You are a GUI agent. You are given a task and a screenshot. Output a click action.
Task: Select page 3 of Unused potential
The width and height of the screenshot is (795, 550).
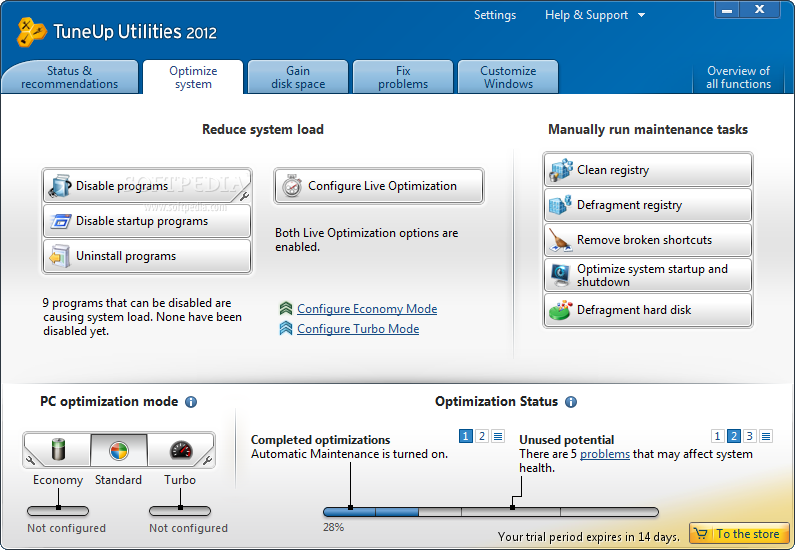tap(749, 436)
